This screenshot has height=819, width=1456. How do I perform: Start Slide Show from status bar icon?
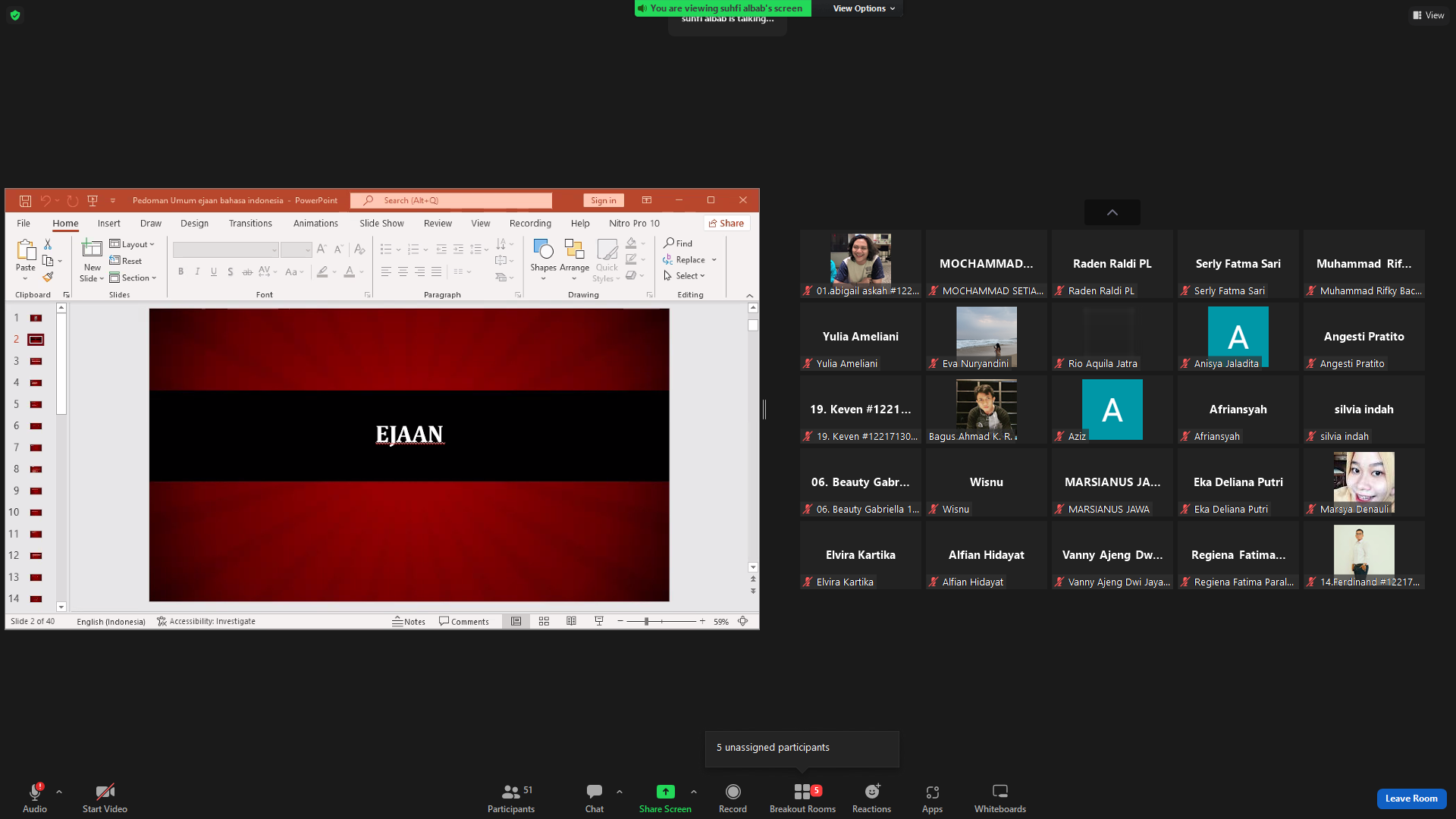pos(599,621)
